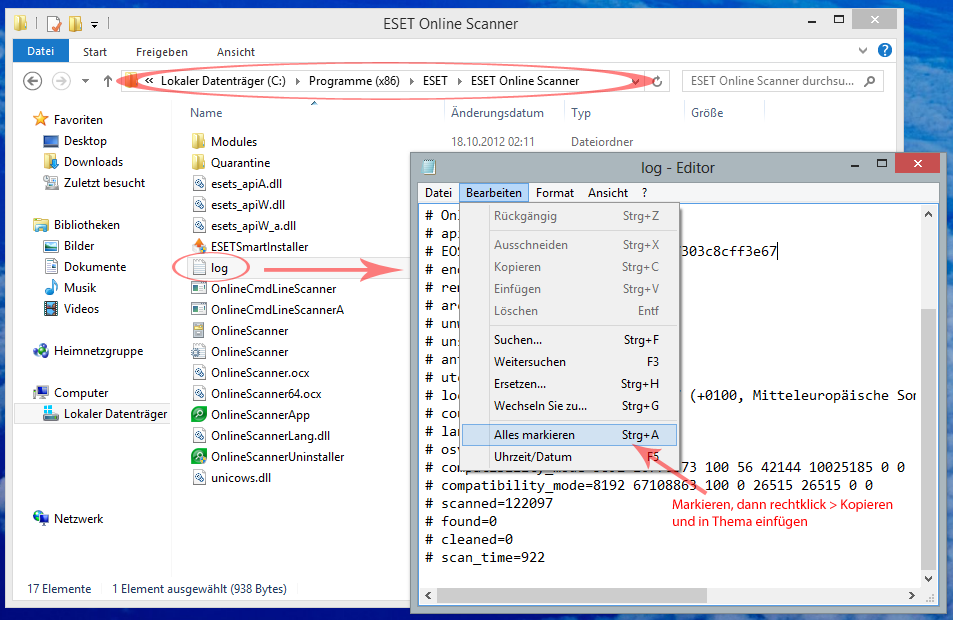953x620 pixels.
Task: Select the OnlineScanner64.ocx file name
Action: pos(266,394)
